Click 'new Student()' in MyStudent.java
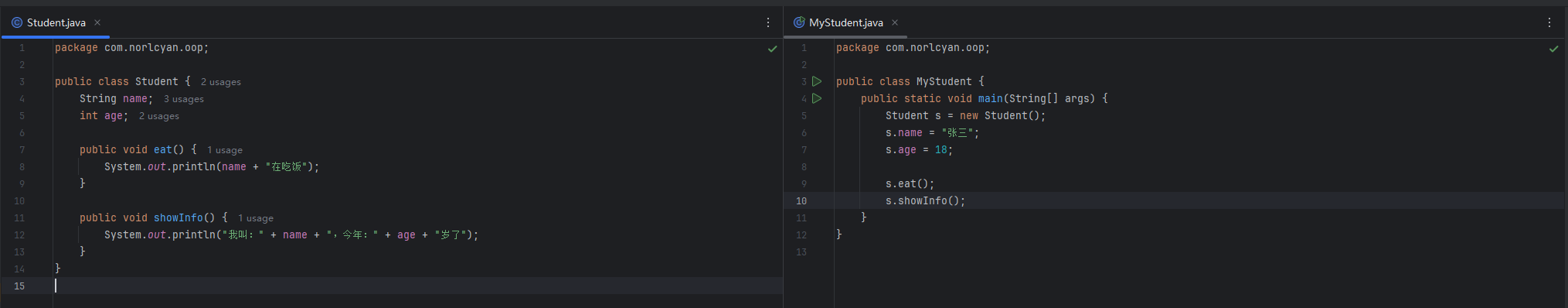This screenshot has height=308, width=1568. (x=1000, y=115)
